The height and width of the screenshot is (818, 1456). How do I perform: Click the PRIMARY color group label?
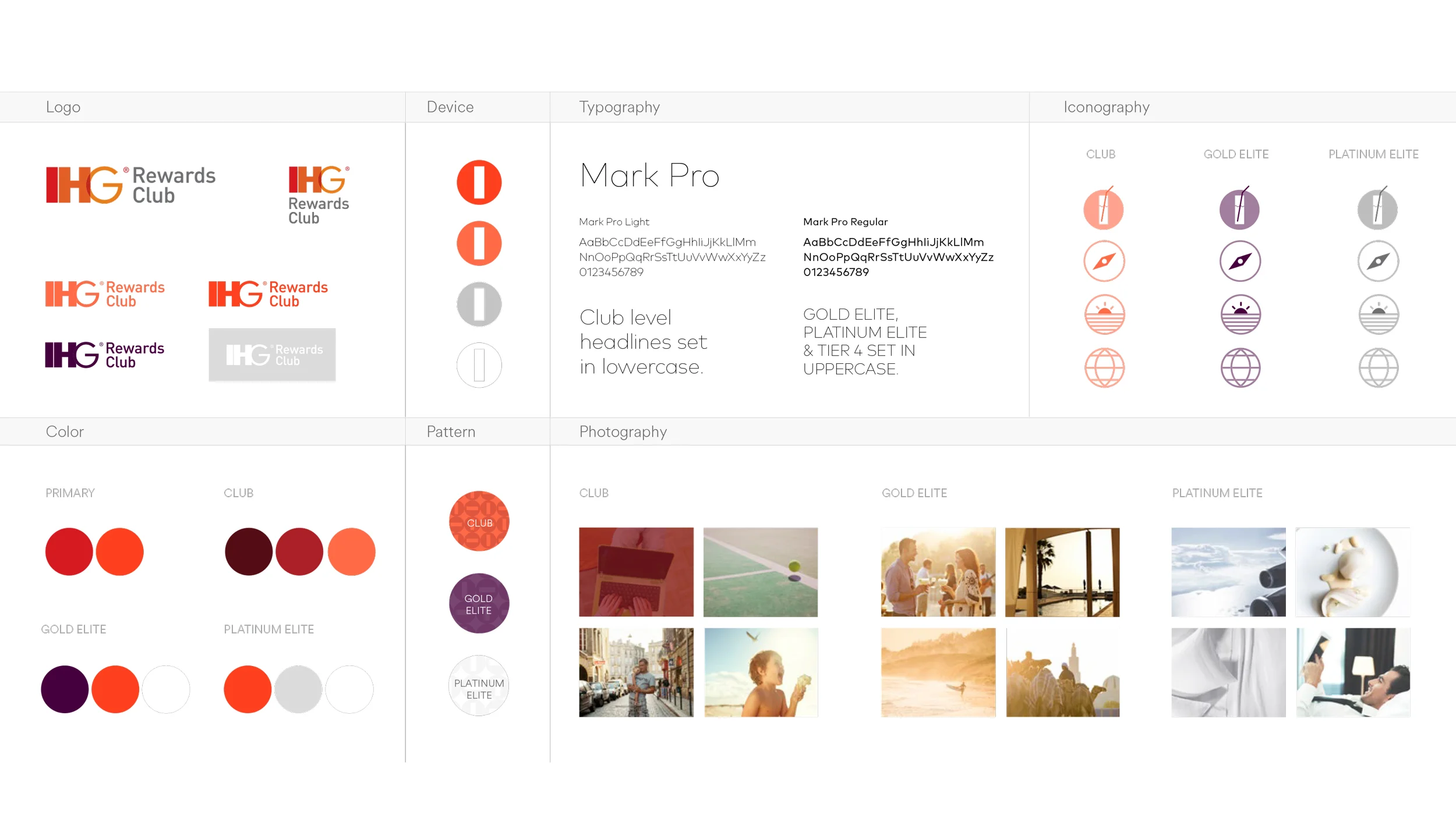[x=70, y=493]
